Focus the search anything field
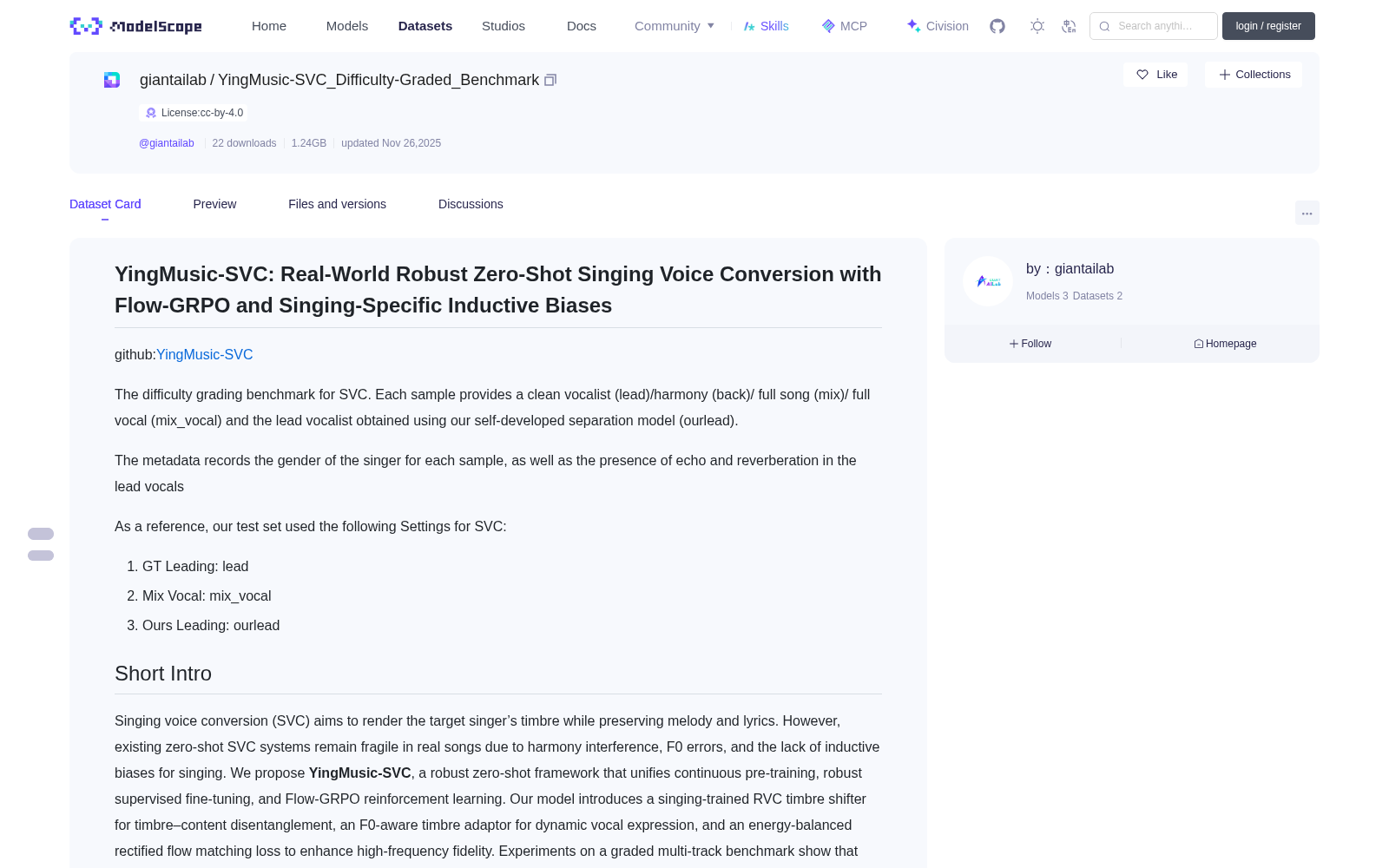The width and height of the screenshot is (1389, 868). [1154, 26]
